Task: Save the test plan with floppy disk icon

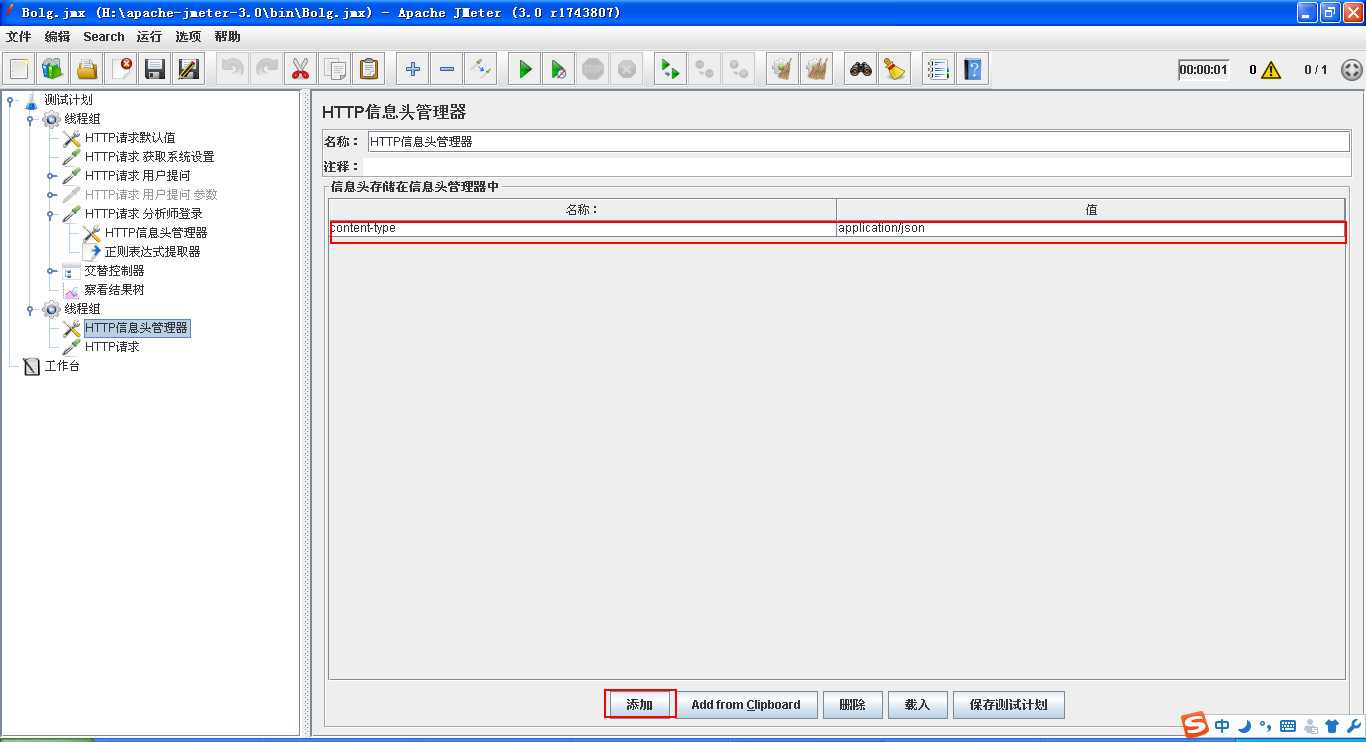Action: coord(155,69)
